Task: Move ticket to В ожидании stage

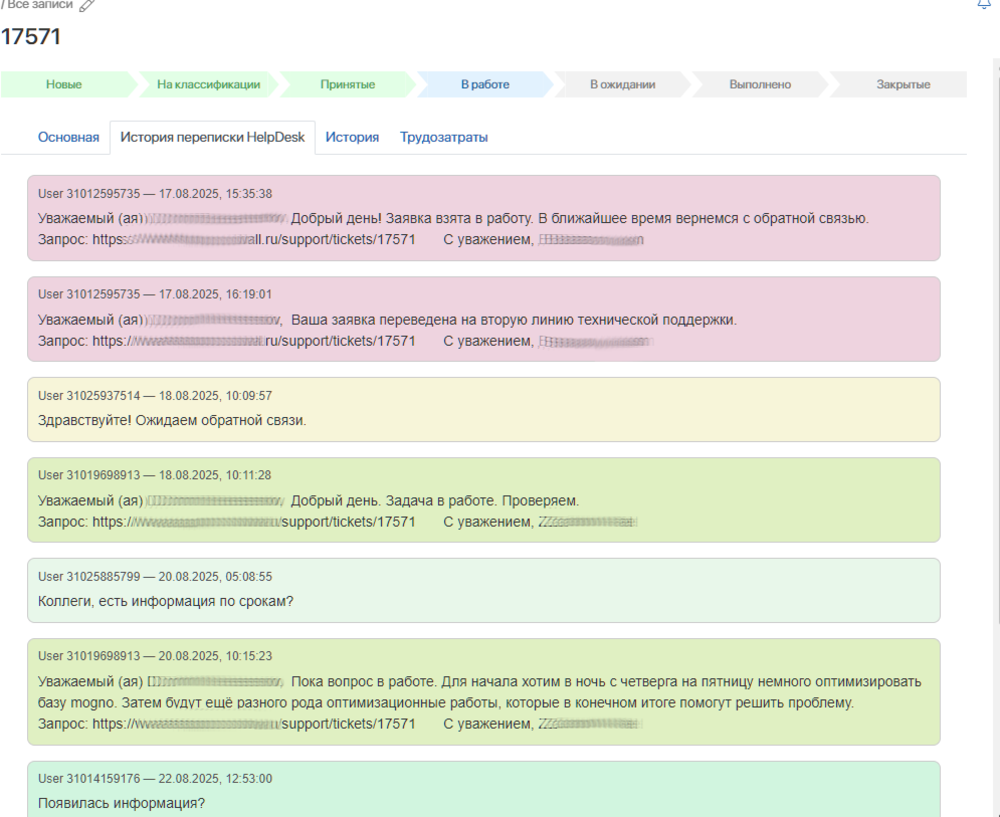Action: pos(622,85)
